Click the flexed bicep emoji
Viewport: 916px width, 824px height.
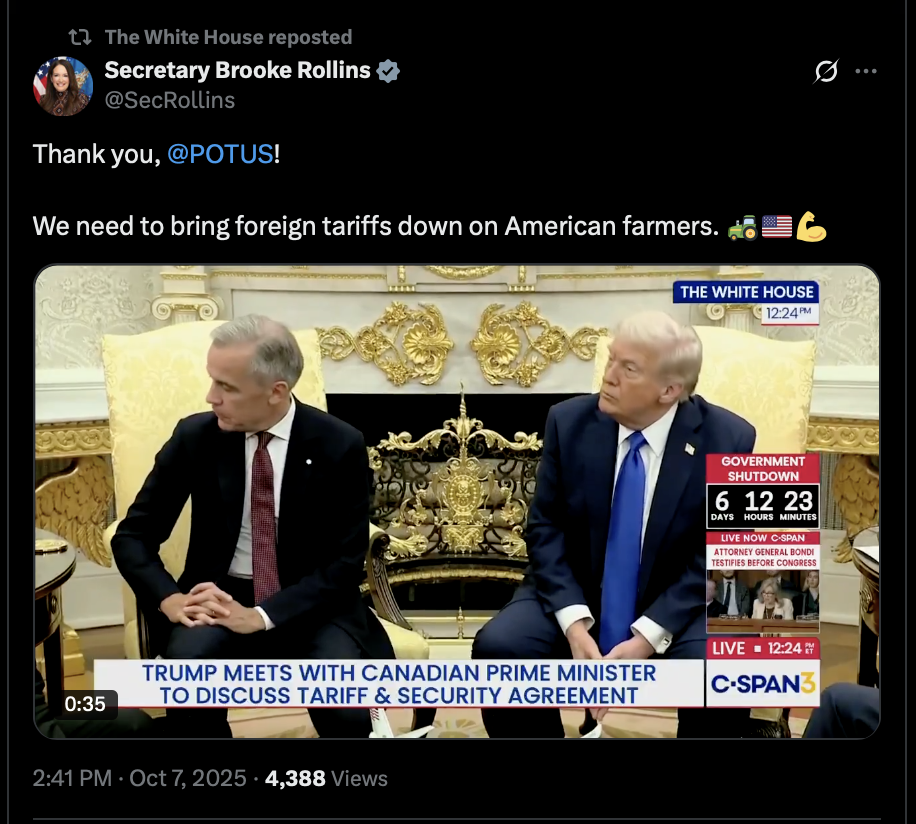click(811, 227)
